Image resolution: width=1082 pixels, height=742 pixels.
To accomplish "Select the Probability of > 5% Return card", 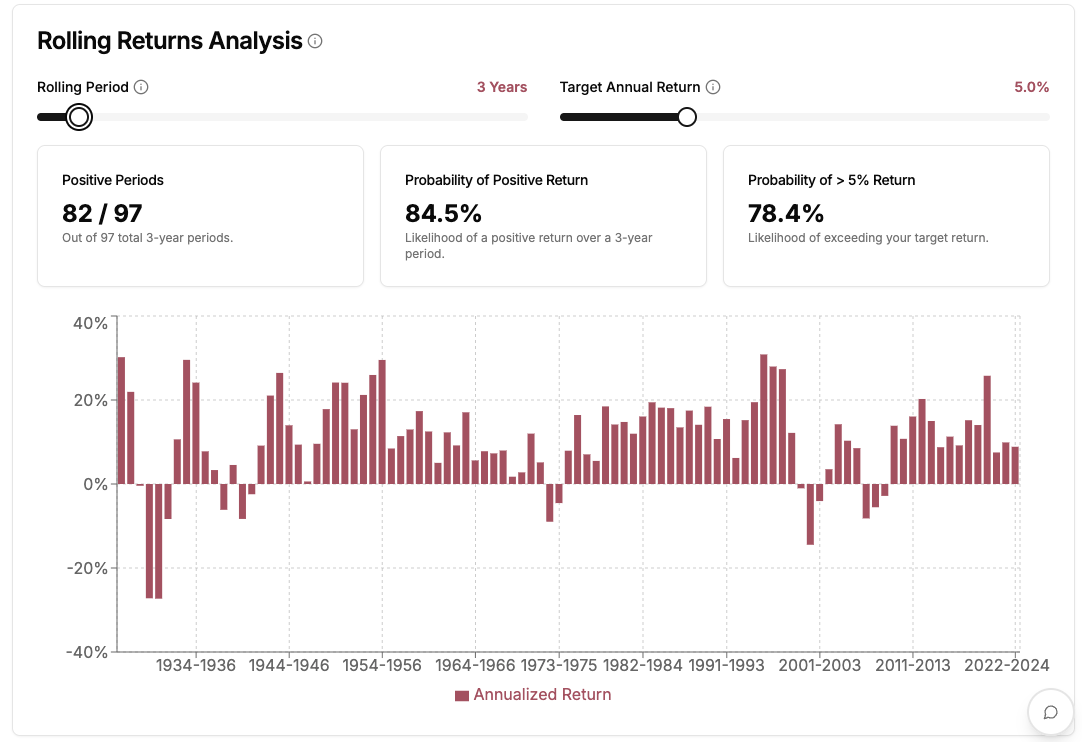I will 886,216.
